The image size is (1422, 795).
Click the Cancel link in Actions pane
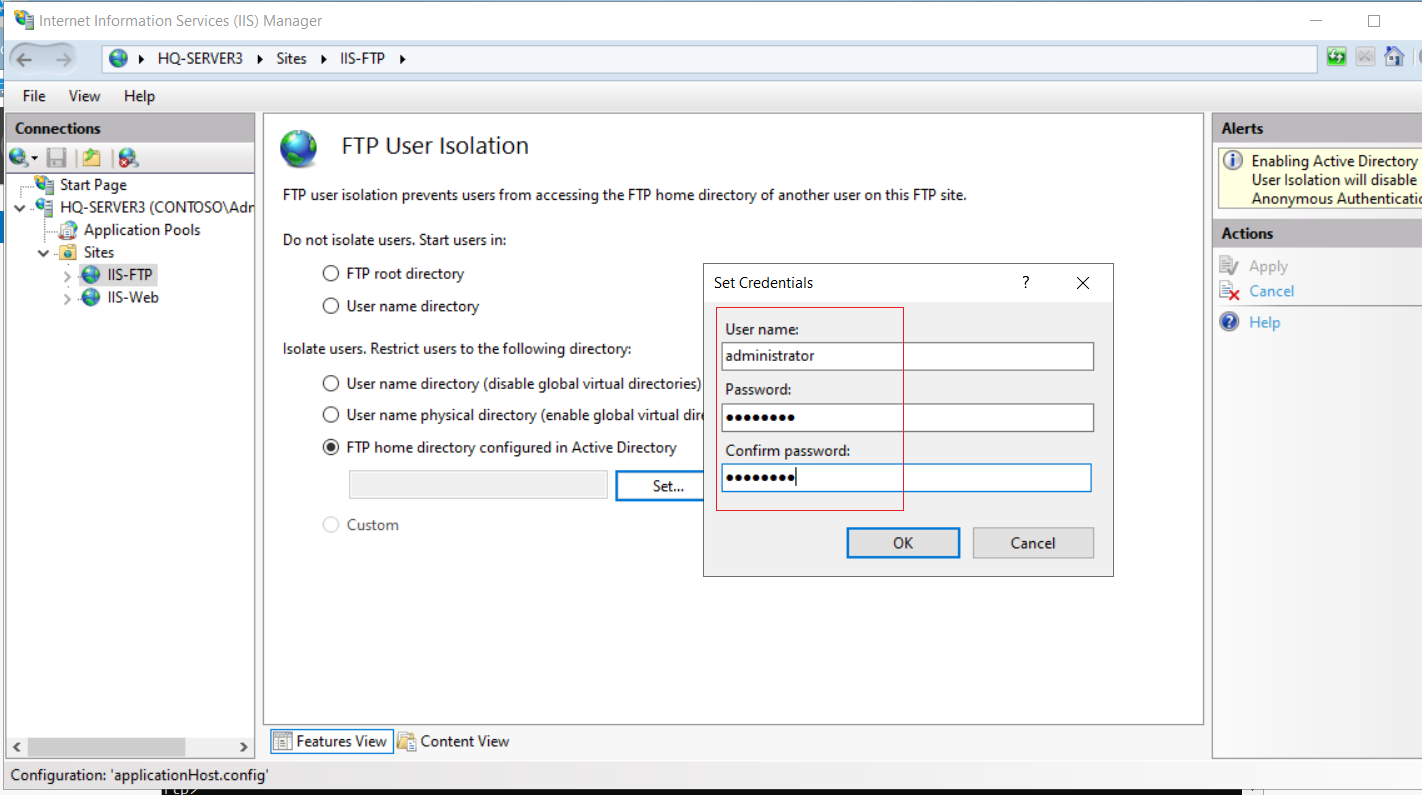(1271, 291)
